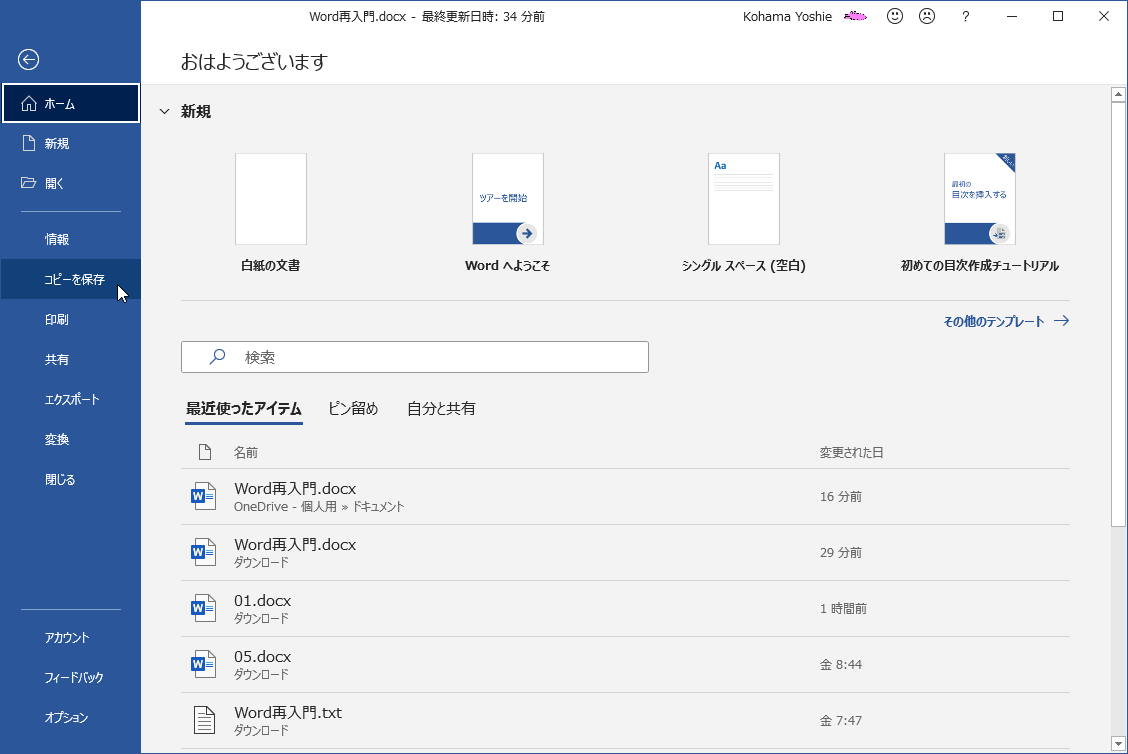
Task: Click the Word icon of OneDrive Word再入門.docx
Action: 204,496
